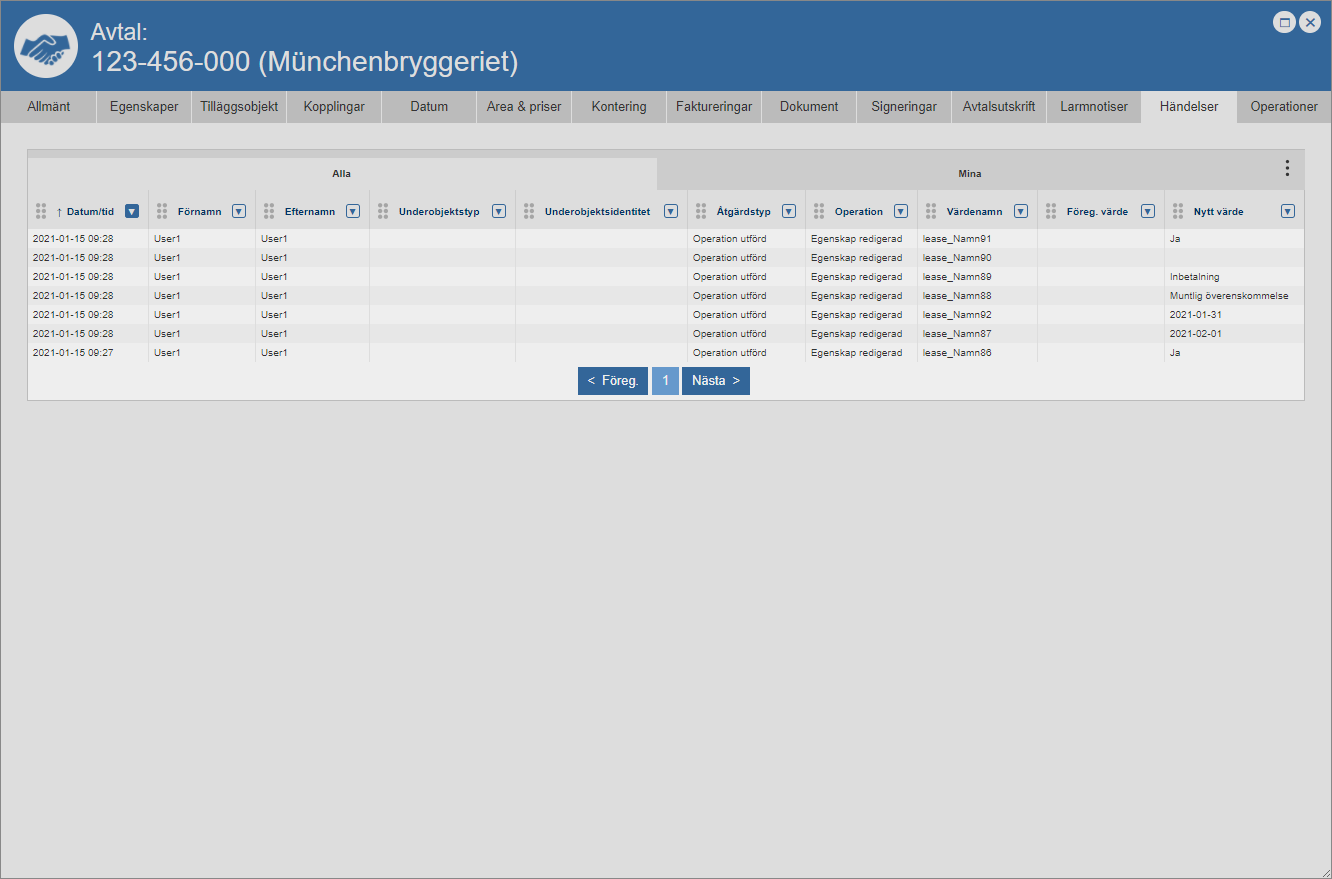Screen dimensions: 1332x879
Task: Maximize the Avtal dialog window
Action: tap(1284, 22)
